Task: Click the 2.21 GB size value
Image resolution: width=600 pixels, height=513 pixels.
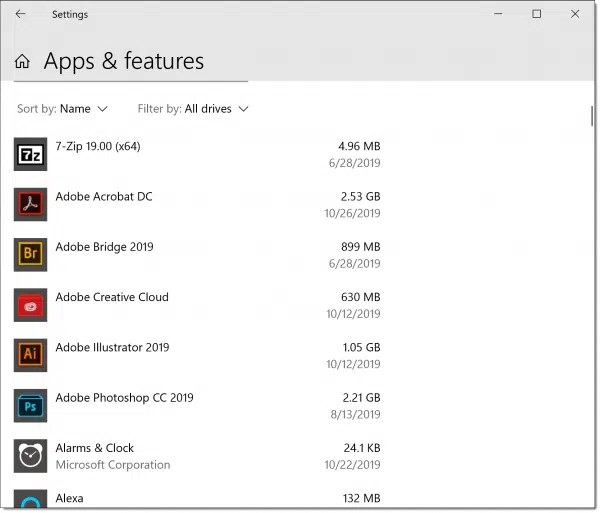Action: [x=362, y=398]
